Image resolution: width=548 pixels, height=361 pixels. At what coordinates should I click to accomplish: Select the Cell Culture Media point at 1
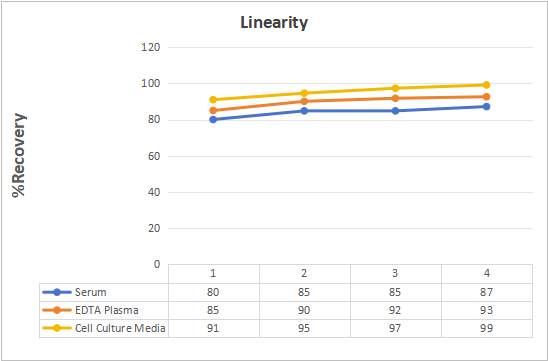pyautogui.click(x=213, y=100)
